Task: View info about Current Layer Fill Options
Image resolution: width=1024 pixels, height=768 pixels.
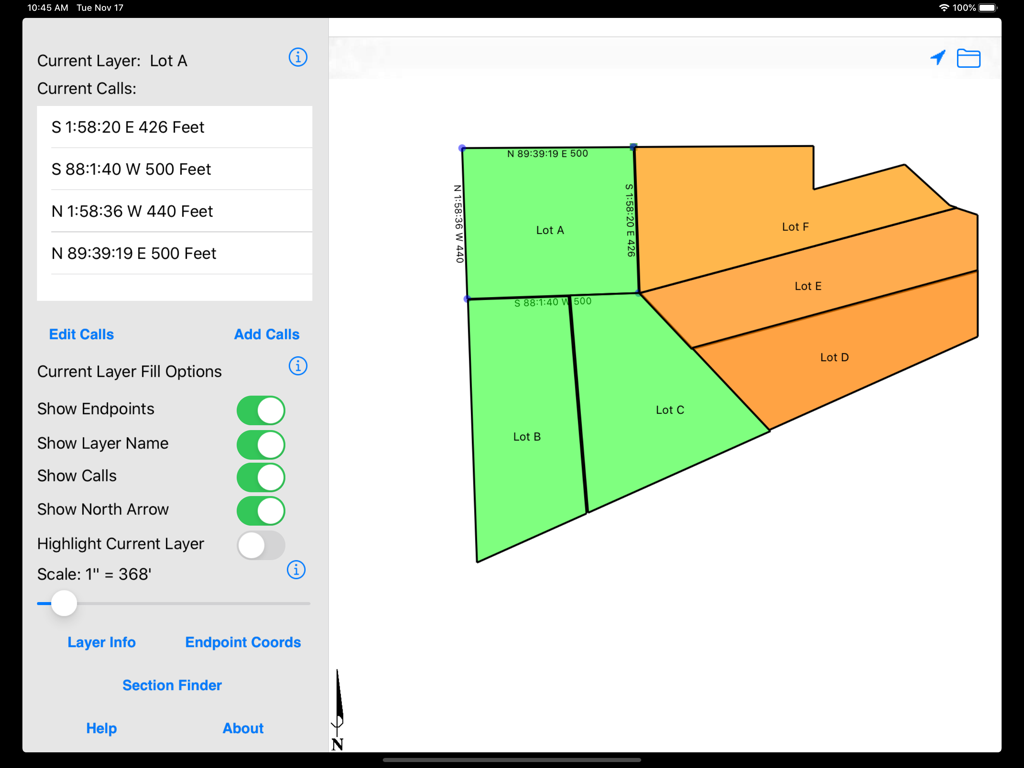Action: pyautogui.click(x=297, y=366)
